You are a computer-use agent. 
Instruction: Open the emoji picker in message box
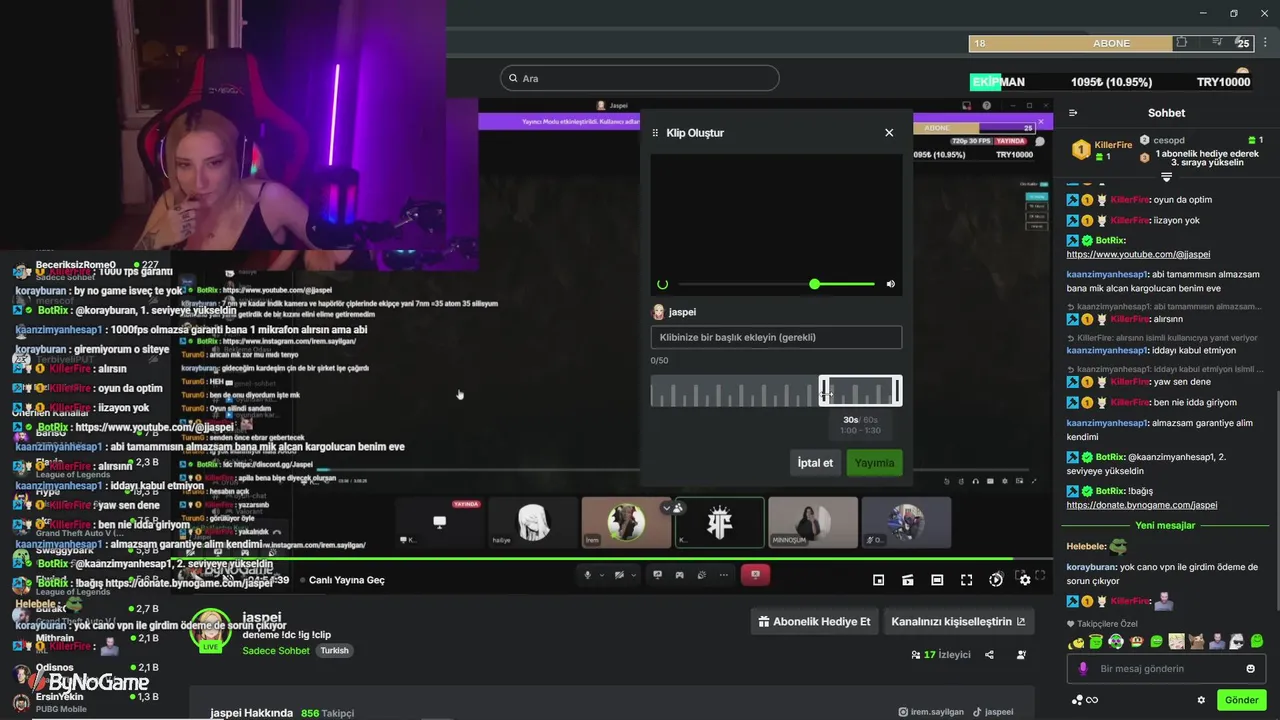[1250, 669]
